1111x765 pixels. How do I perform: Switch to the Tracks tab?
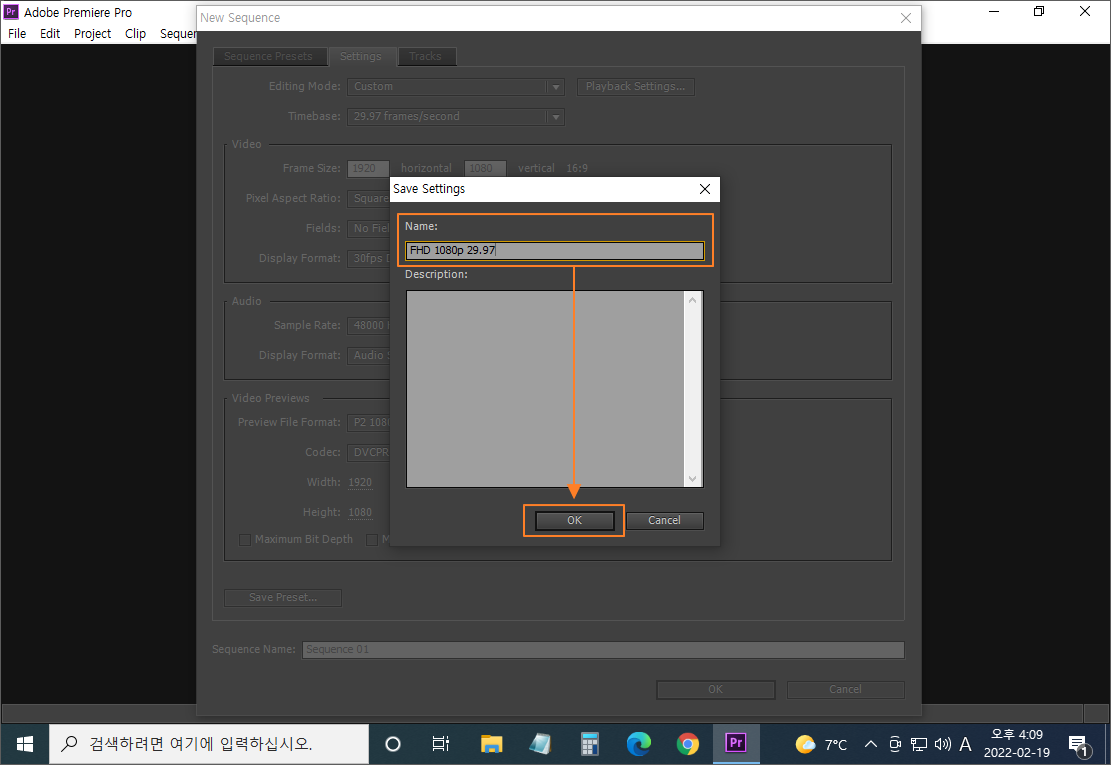click(425, 57)
